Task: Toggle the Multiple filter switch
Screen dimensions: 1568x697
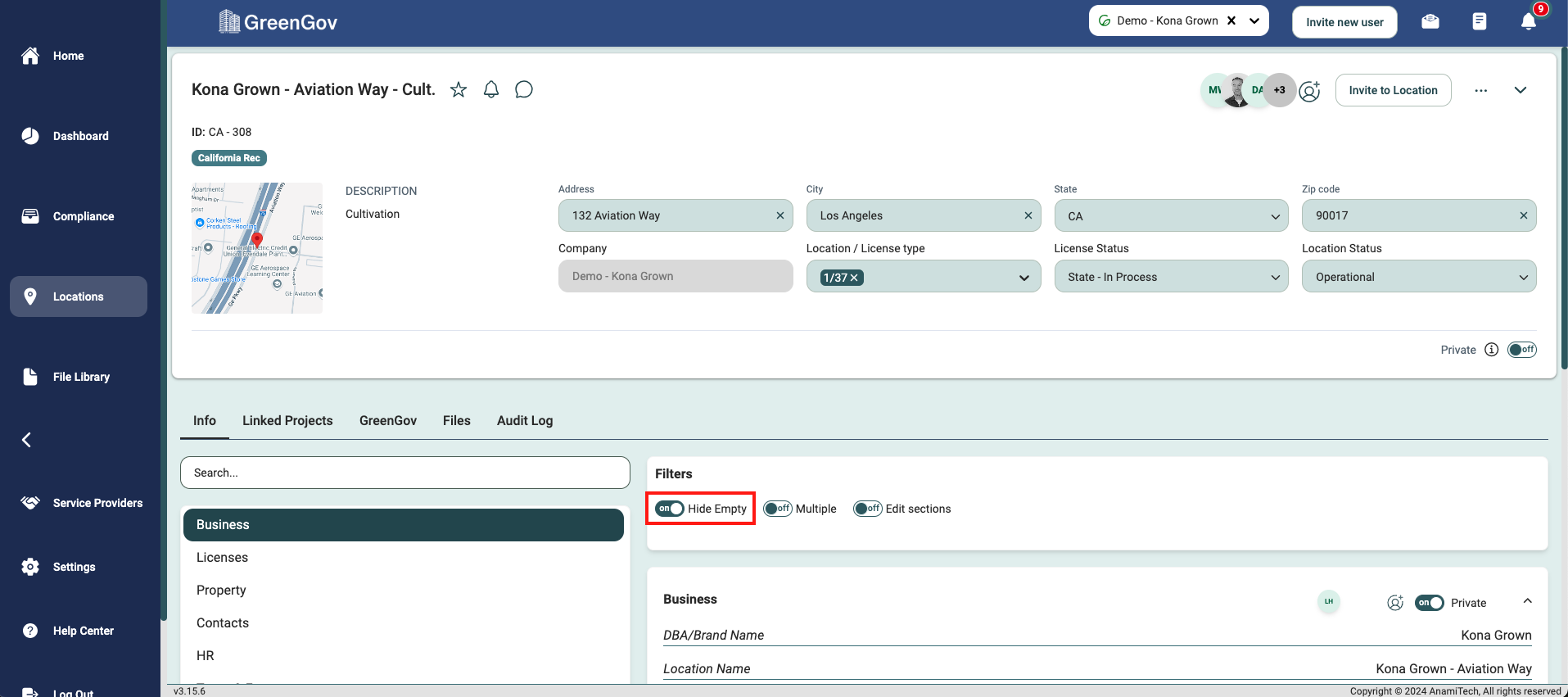Action: 778,509
